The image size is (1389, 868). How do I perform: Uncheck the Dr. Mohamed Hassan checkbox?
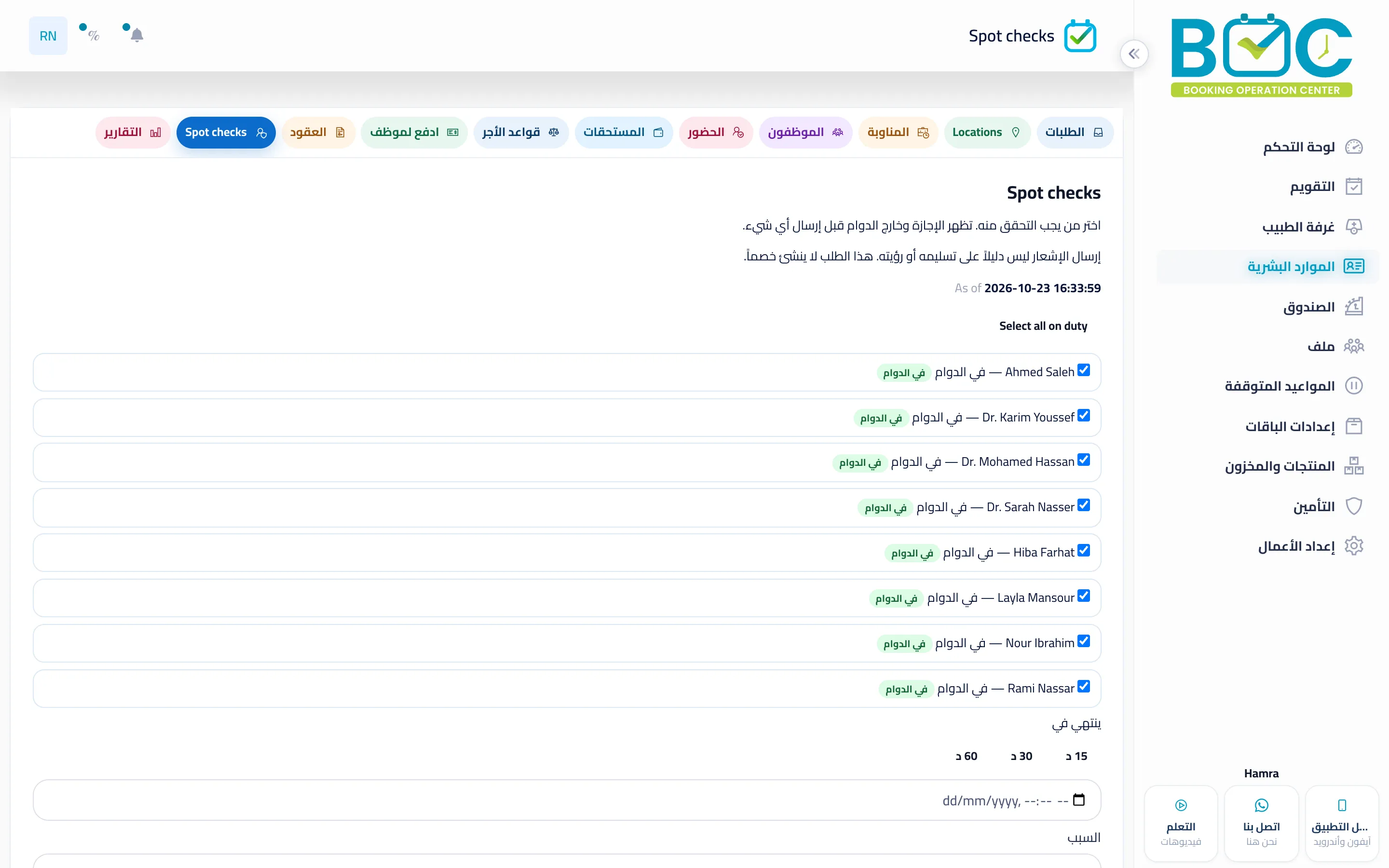coord(1083,460)
